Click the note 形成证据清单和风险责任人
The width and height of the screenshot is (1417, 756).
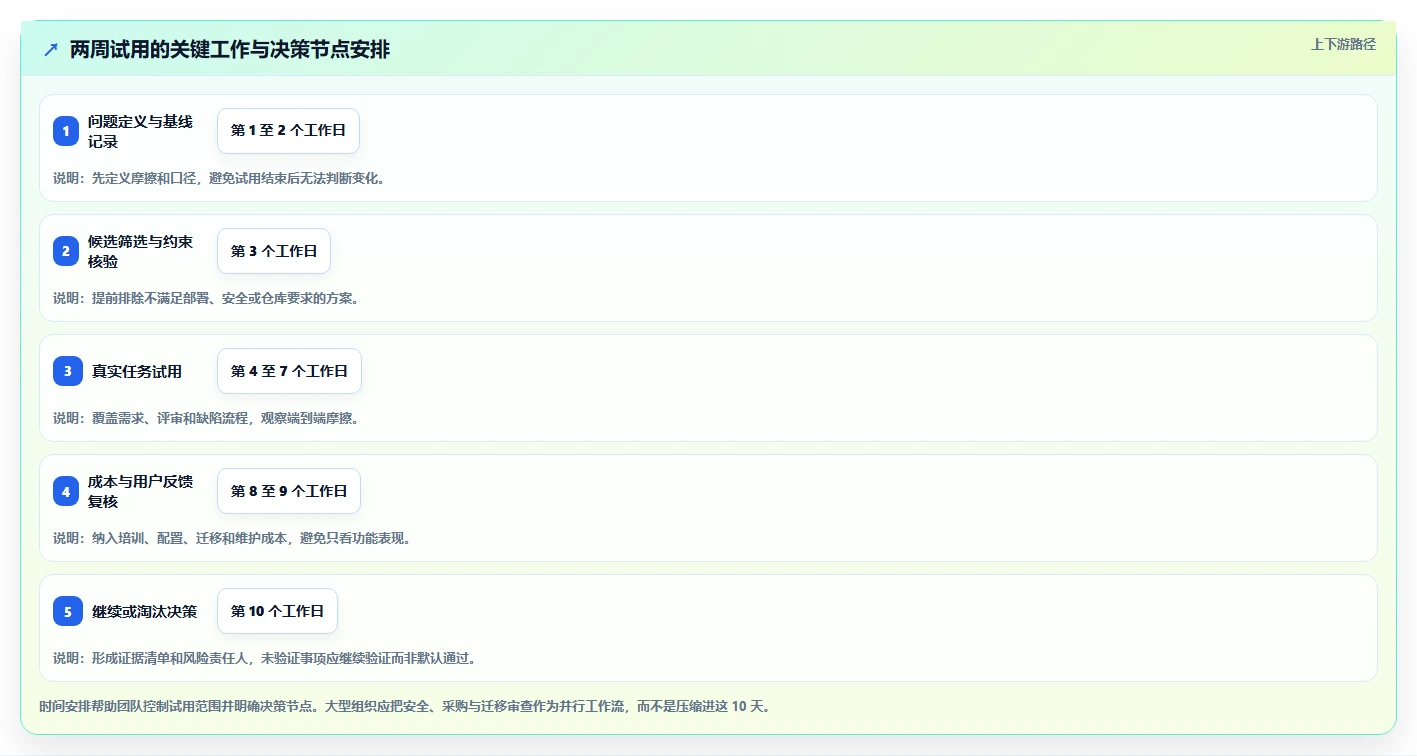pos(265,658)
